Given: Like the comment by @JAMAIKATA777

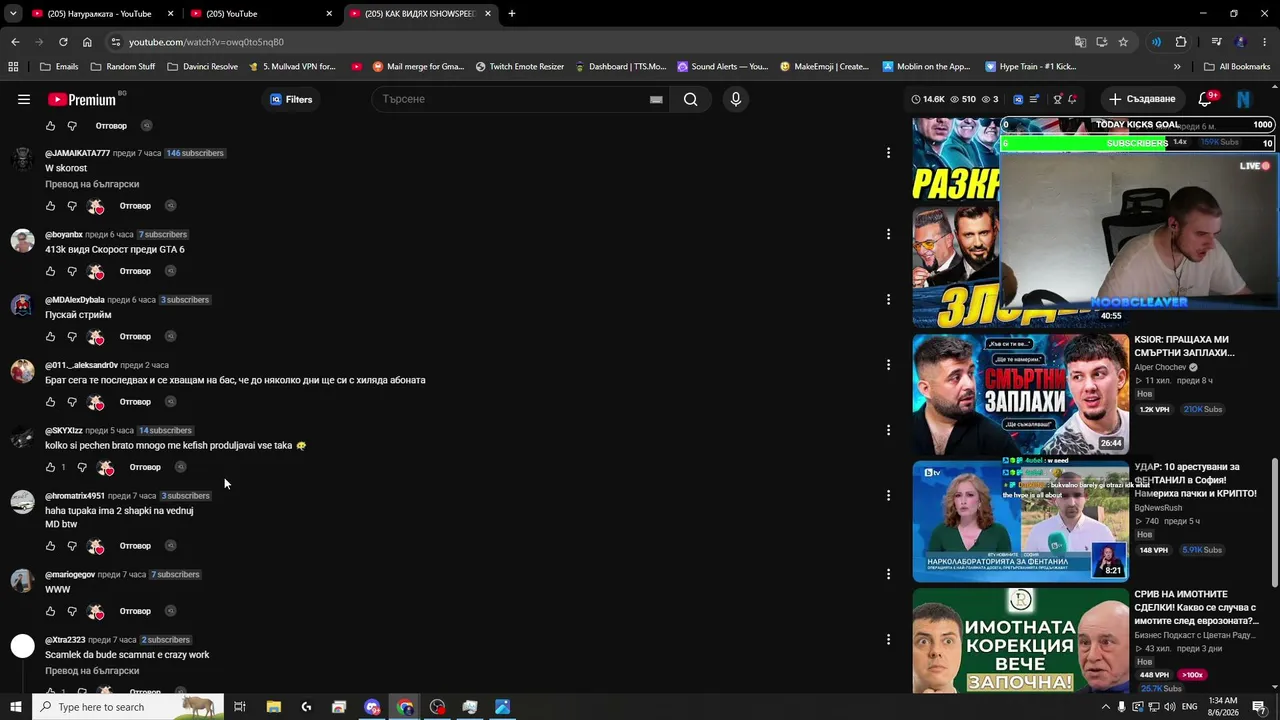Looking at the screenshot, I should [x=50, y=206].
